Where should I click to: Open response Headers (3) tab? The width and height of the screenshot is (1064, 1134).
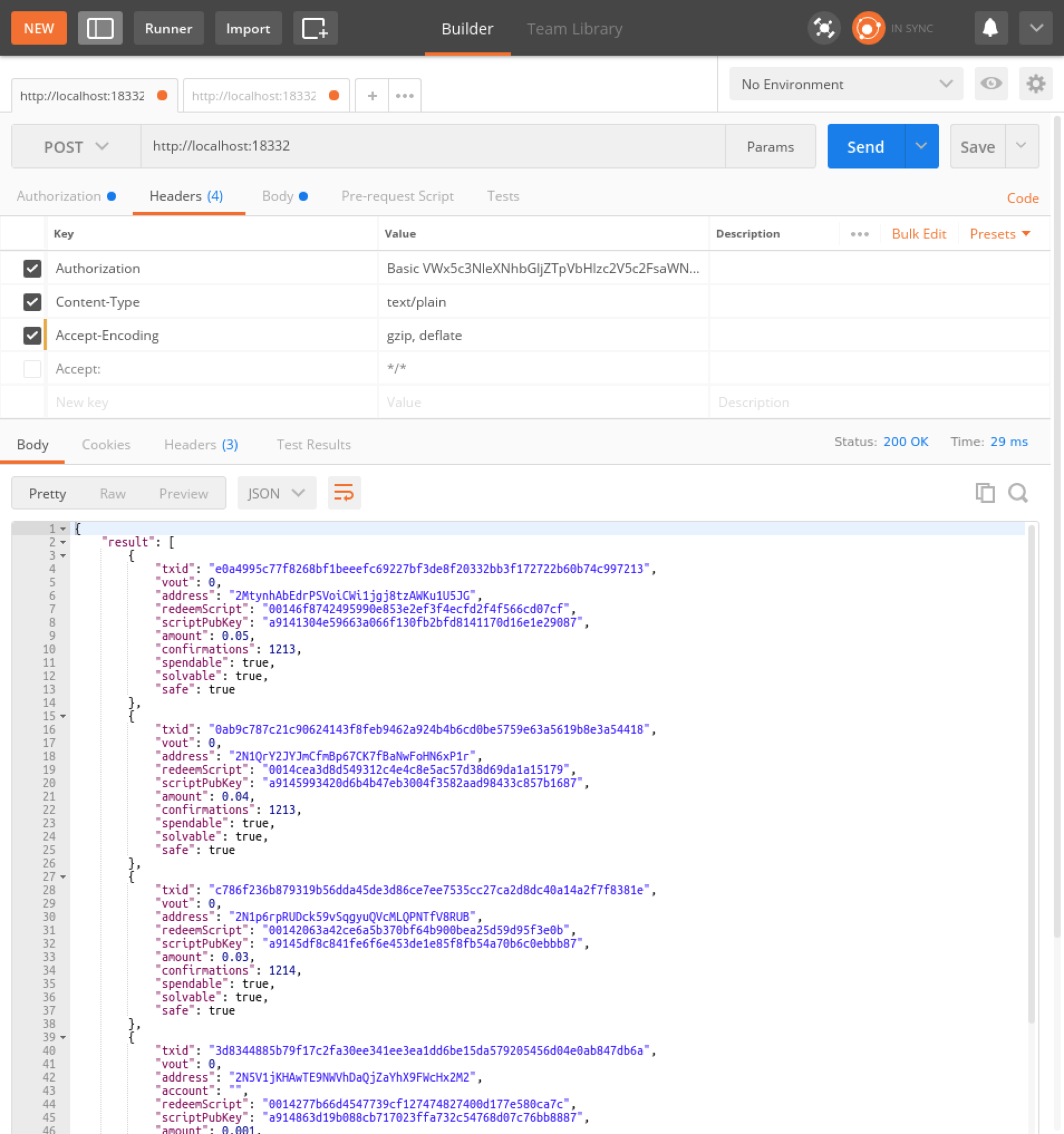pyautogui.click(x=201, y=445)
